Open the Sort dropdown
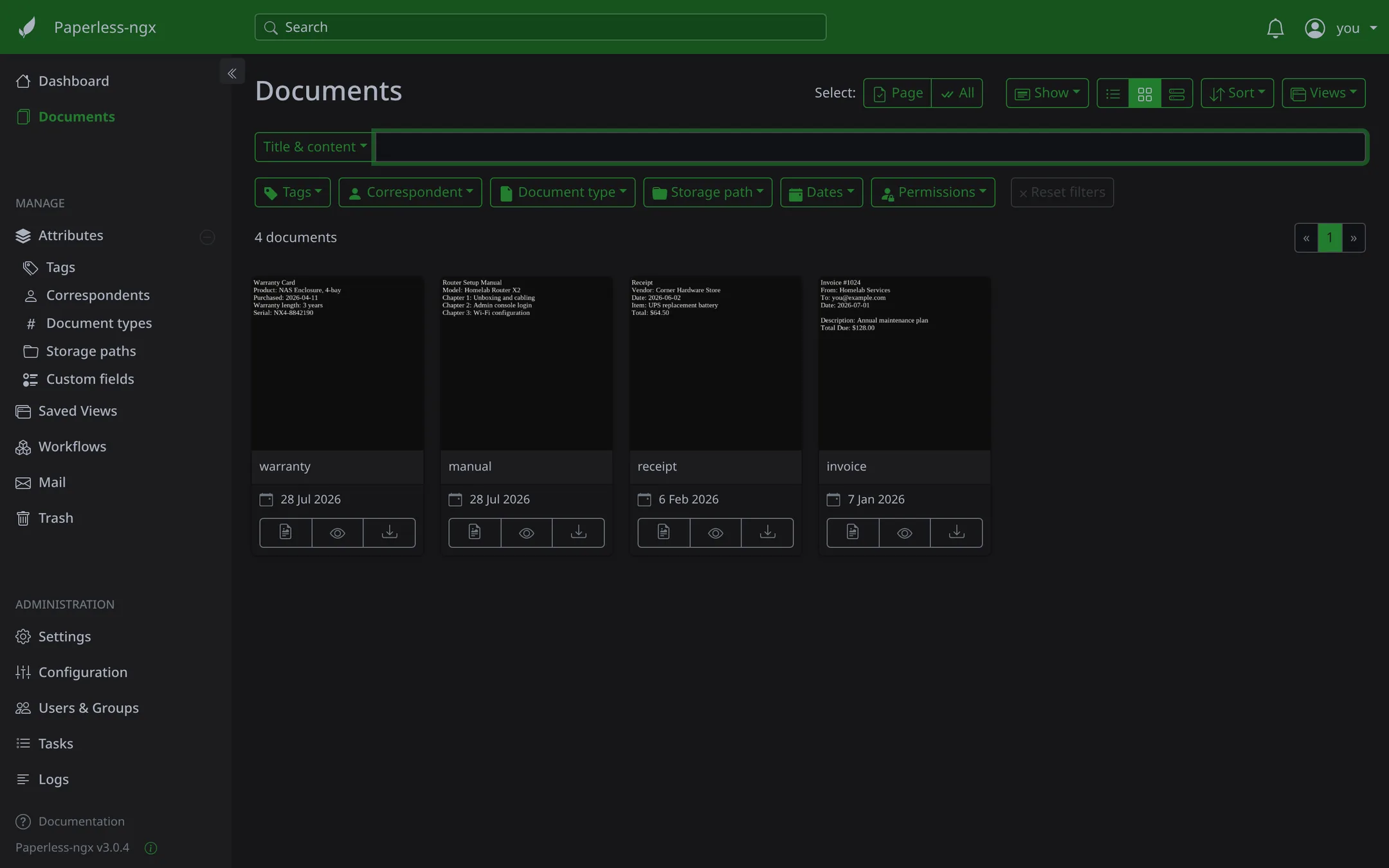 tap(1237, 93)
